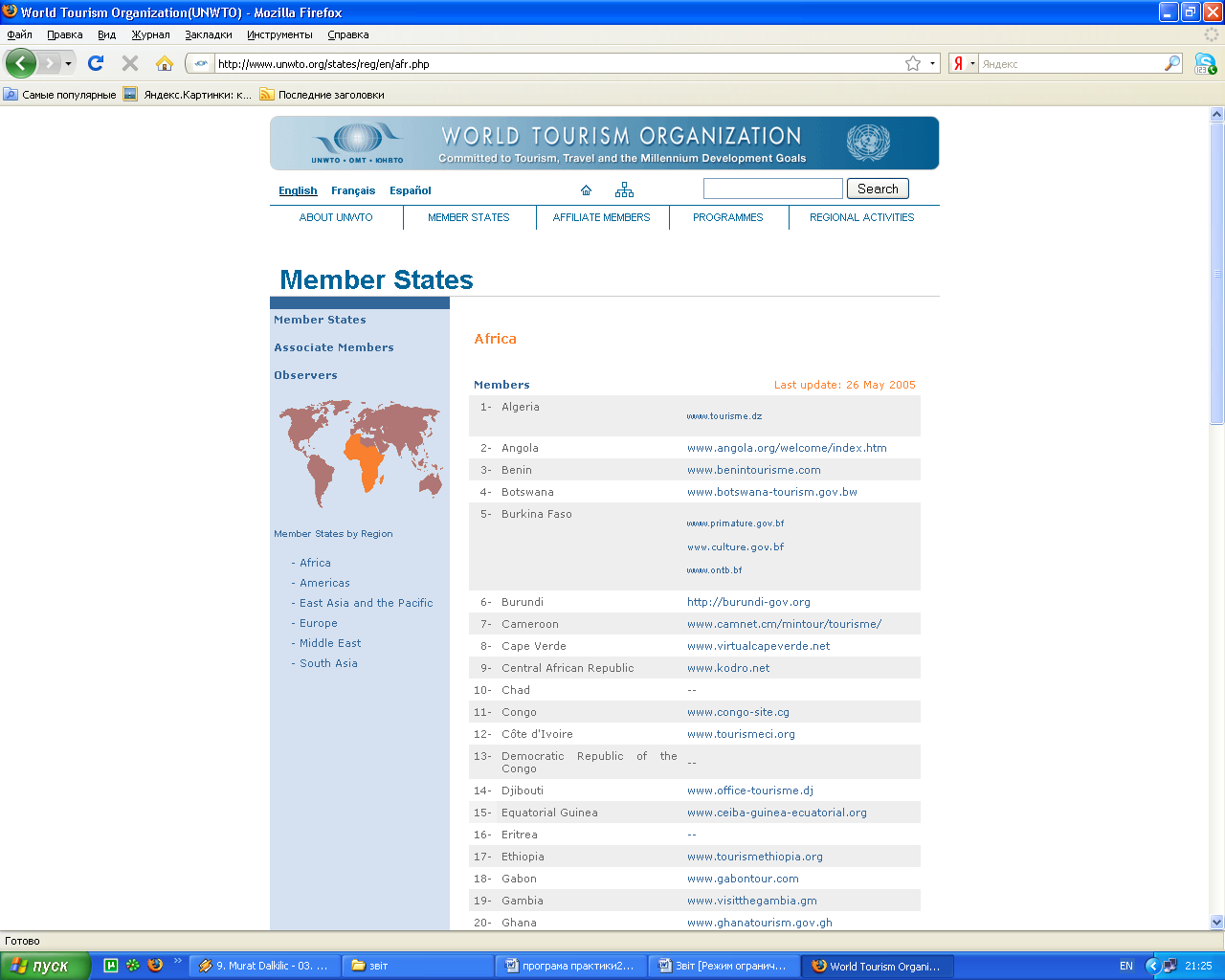The height and width of the screenshot is (980, 1225).
Task: Open the REGIONAL ACTIVITIES tab
Action: pos(862,217)
